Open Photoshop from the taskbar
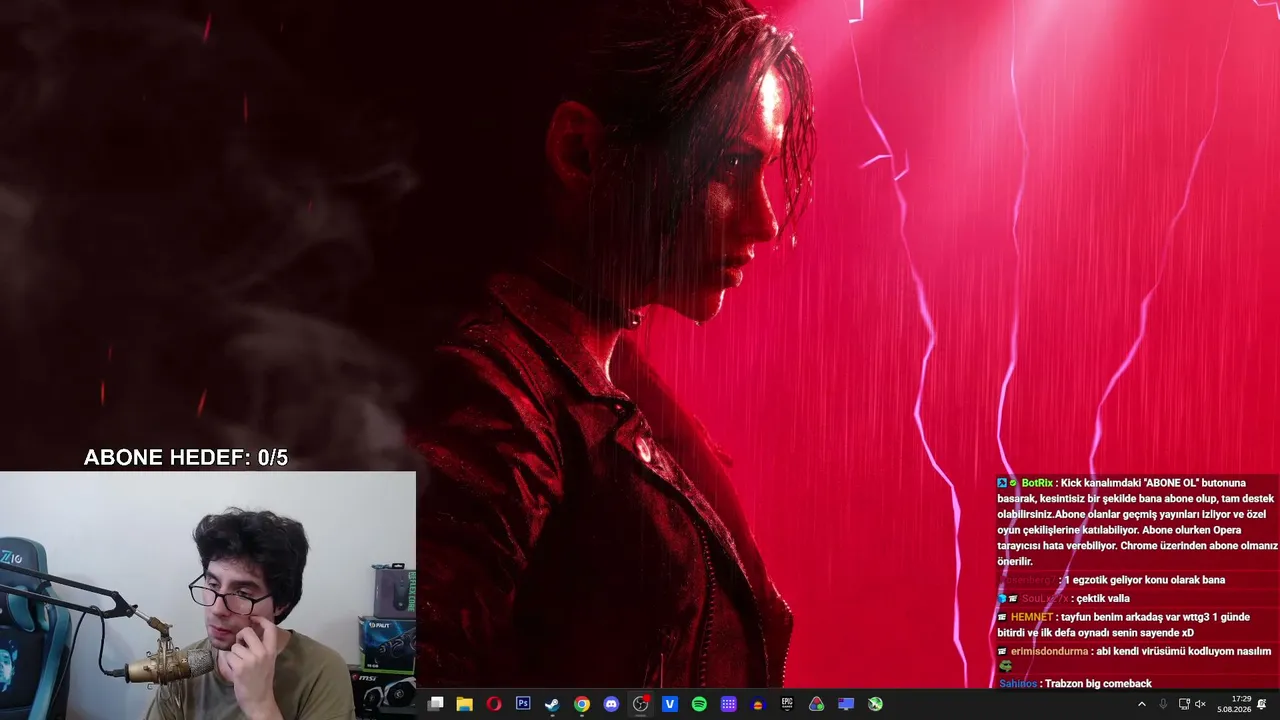The height and width of the screenshot is (720, 1280). coord(523,704)
